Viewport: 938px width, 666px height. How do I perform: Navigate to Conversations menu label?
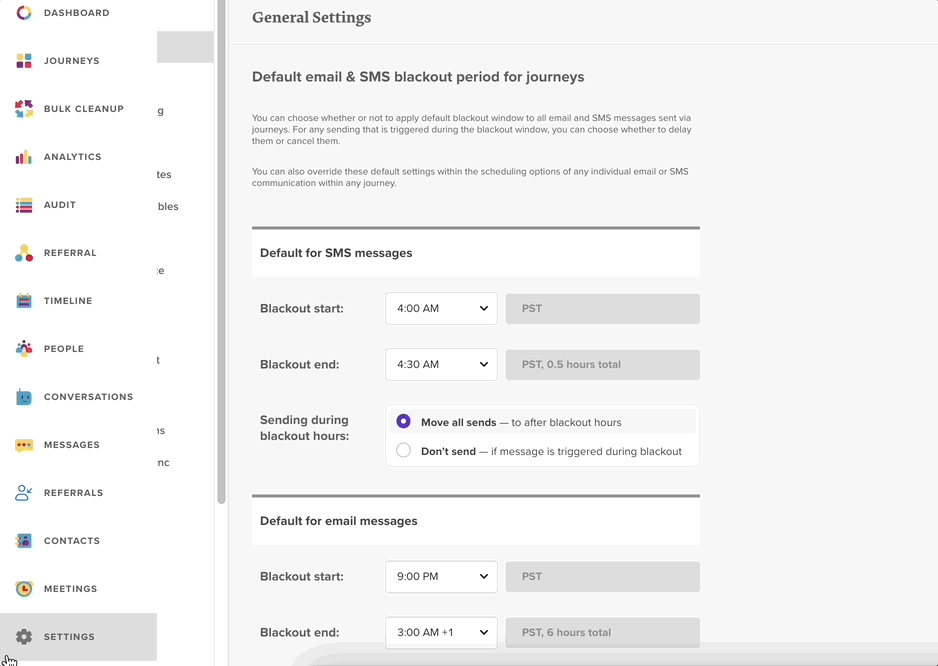[89, 397]
